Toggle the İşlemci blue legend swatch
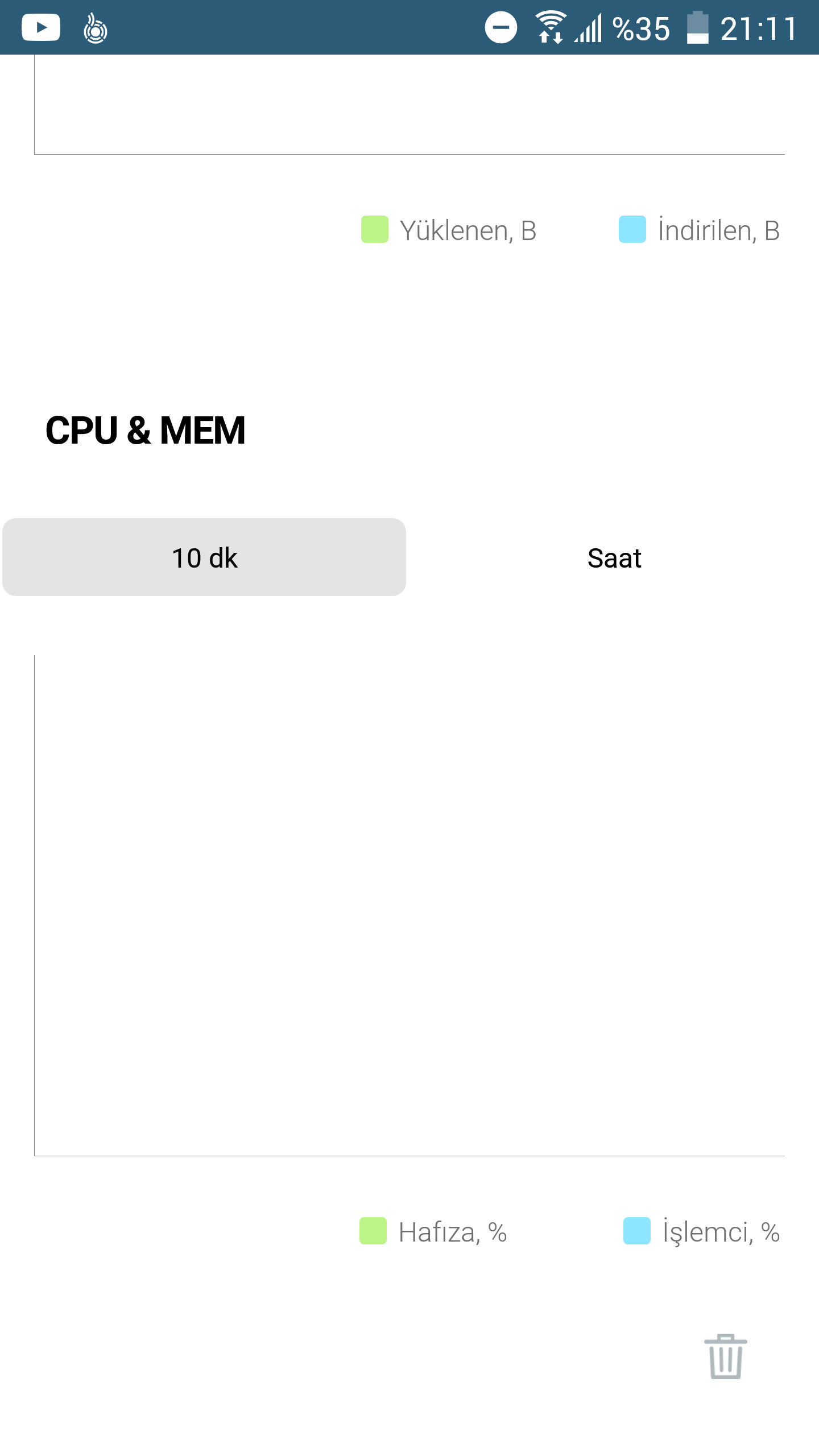The width and height of the screenshot is (819, 1456). [x=637, y=1231]
